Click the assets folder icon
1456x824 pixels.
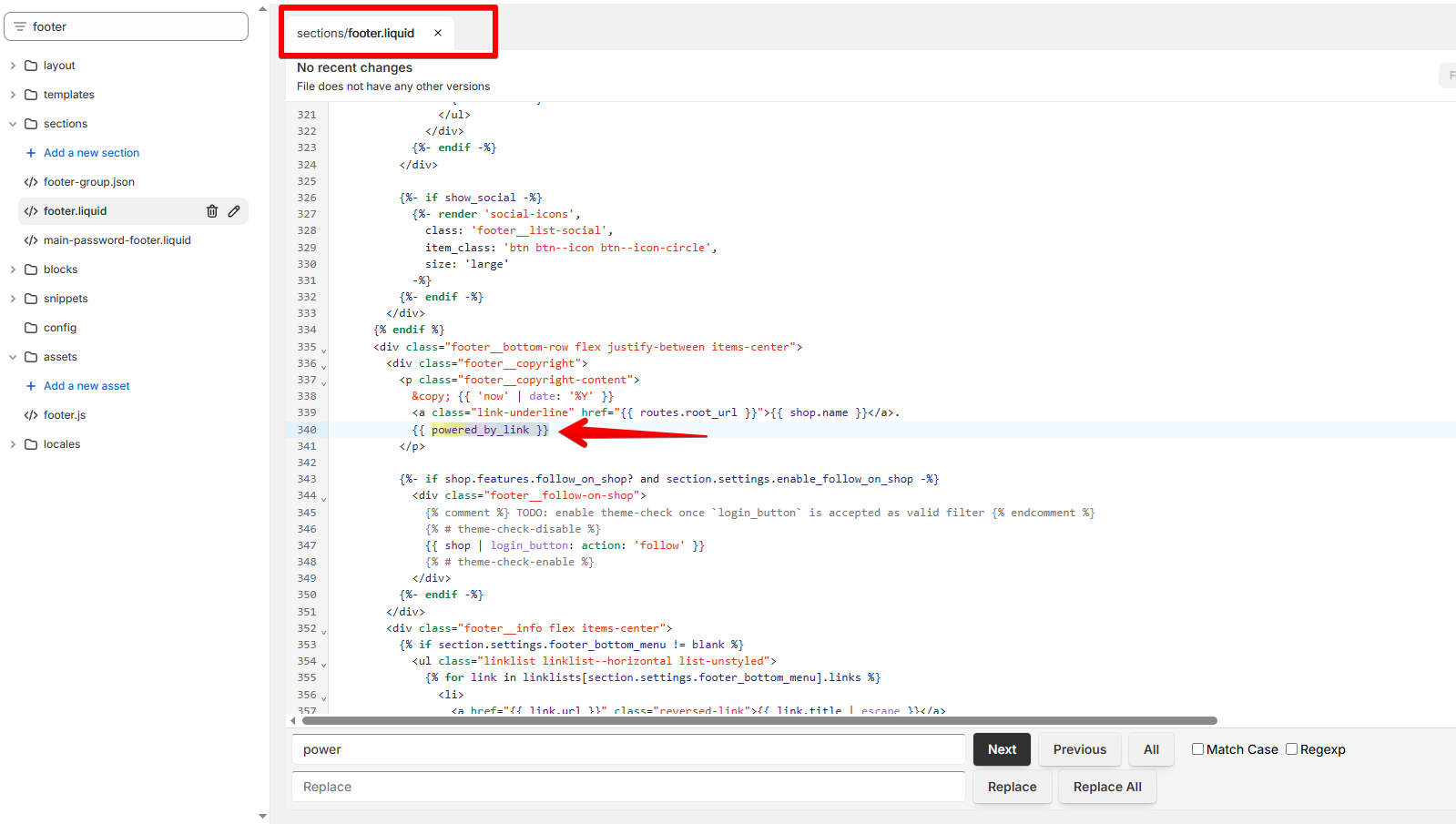31,357
